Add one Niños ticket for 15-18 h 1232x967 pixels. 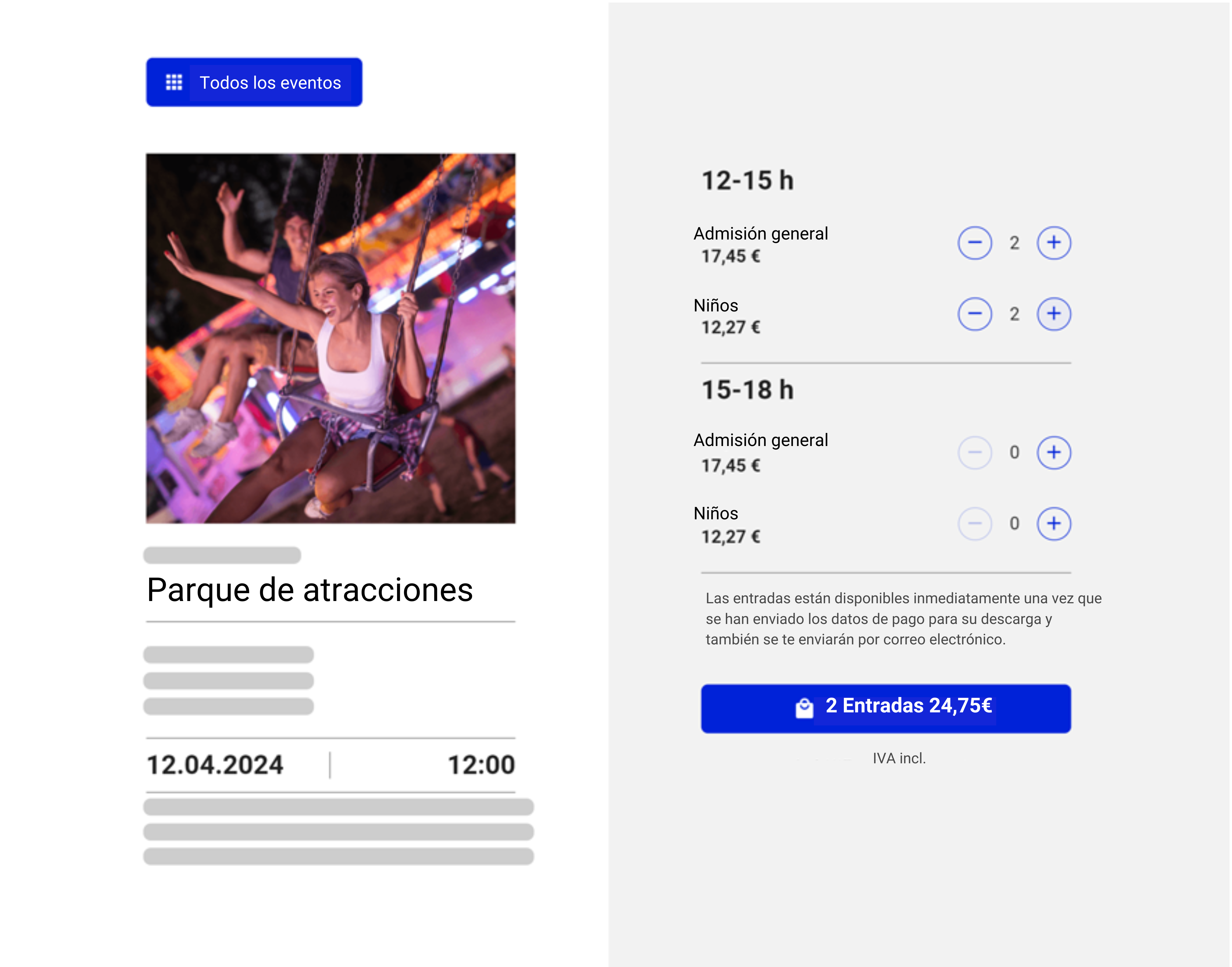[1053, 523]
